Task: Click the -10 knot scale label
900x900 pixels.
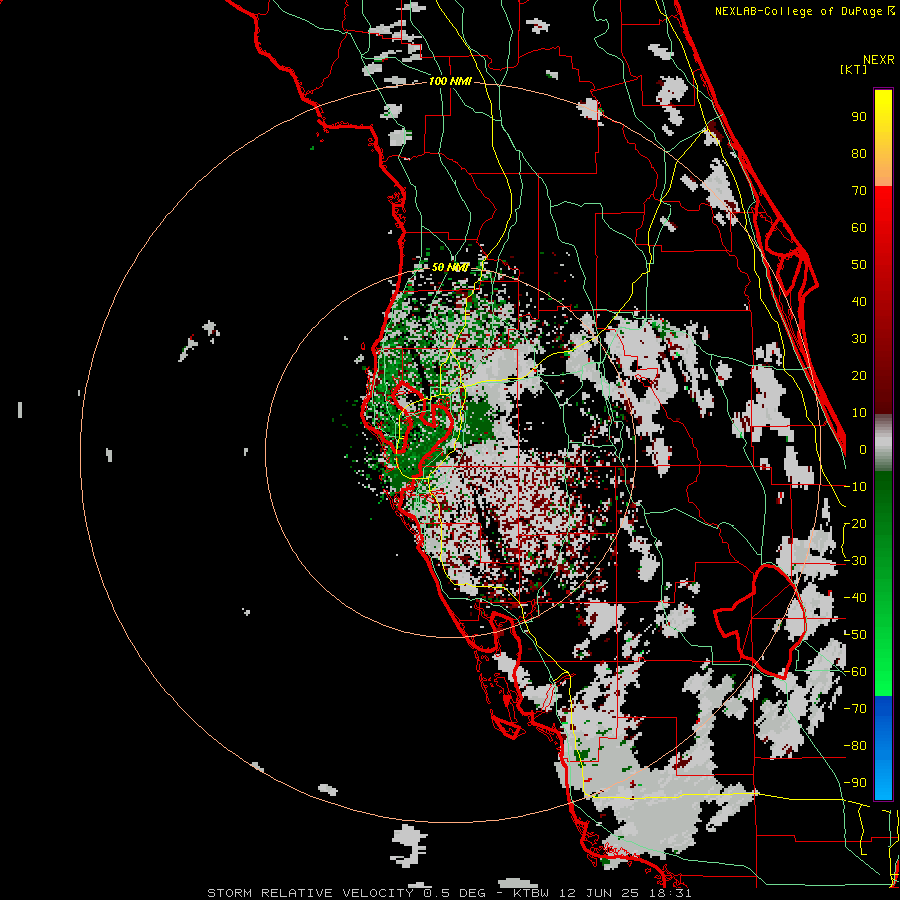Action: pyautogui.click(x=856, y=487)
